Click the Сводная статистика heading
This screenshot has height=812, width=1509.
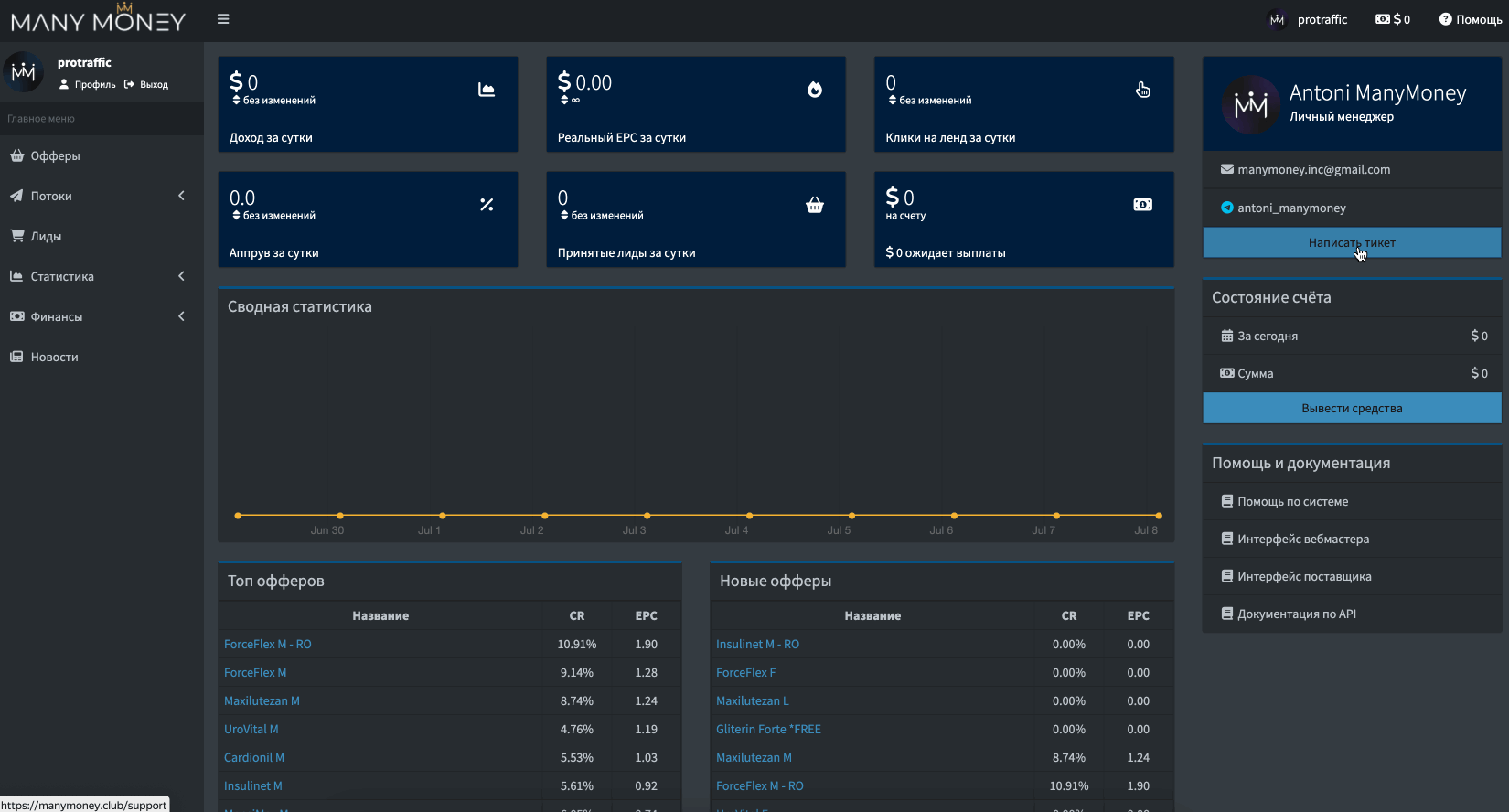click(300, 306)
